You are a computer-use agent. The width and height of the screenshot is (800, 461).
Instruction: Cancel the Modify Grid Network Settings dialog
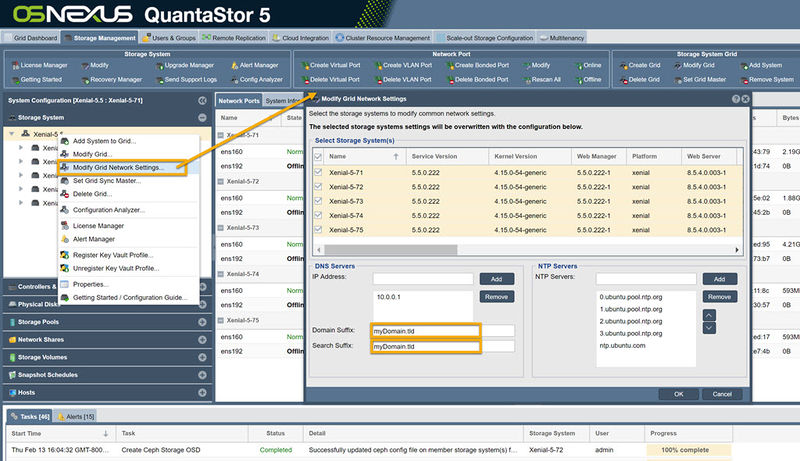pyautogui.click(x=722, y=394)
